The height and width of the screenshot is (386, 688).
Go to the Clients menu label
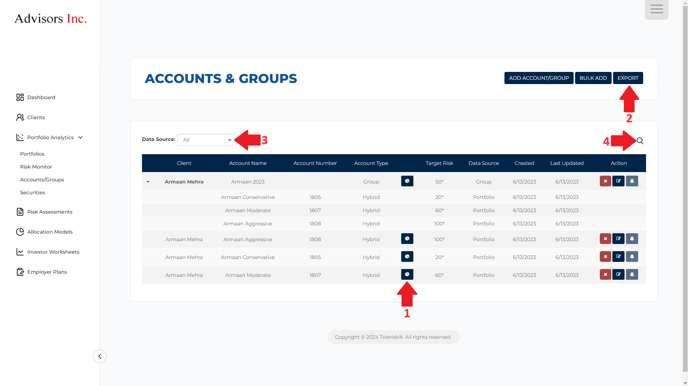[x=36, y=117]
